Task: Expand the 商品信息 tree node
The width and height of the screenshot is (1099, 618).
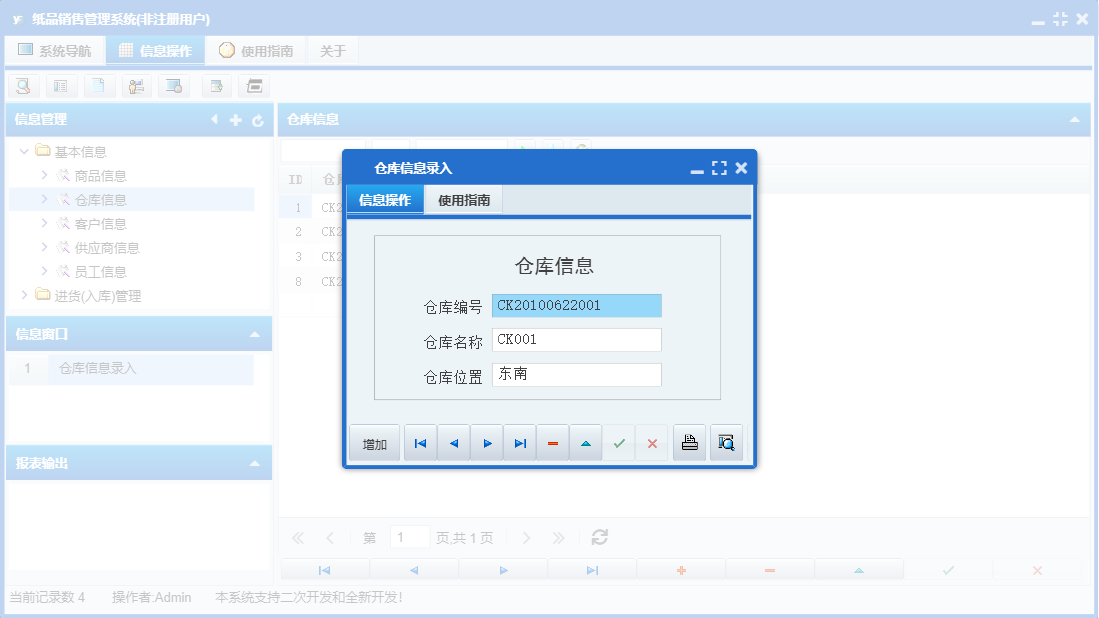Action: click(46, 175)
